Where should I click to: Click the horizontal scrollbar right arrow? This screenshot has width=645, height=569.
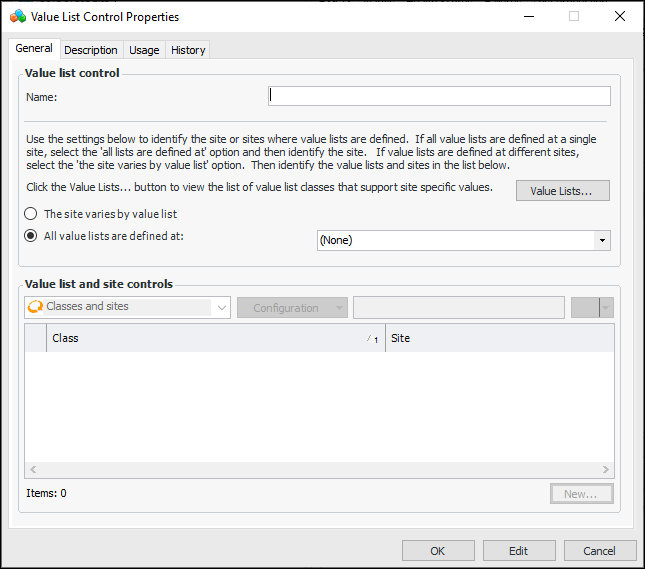tap(606, 469)
